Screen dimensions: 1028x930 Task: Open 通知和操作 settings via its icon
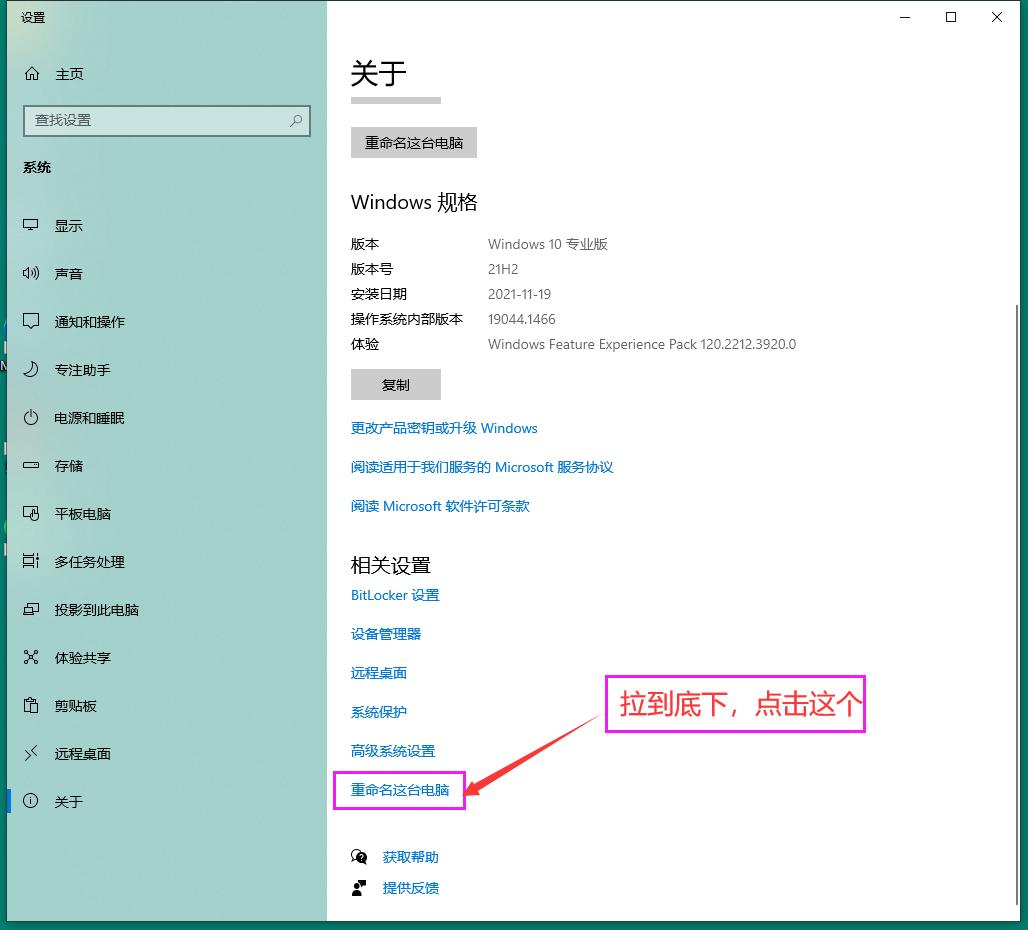[x=31, y=321]
